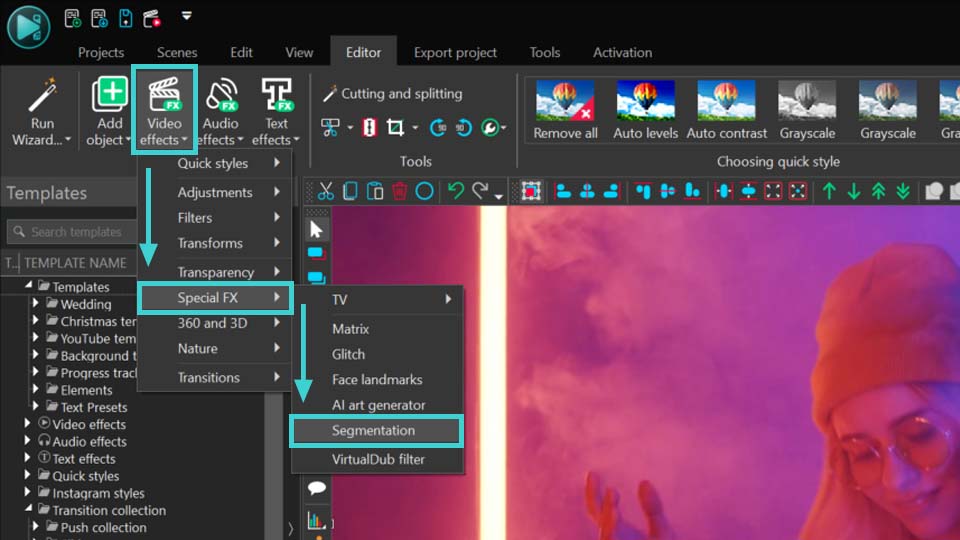Choose Face landmarks effect
Image resolution: width=960 pixels, height=540 pixels.
tap(378, 380)
